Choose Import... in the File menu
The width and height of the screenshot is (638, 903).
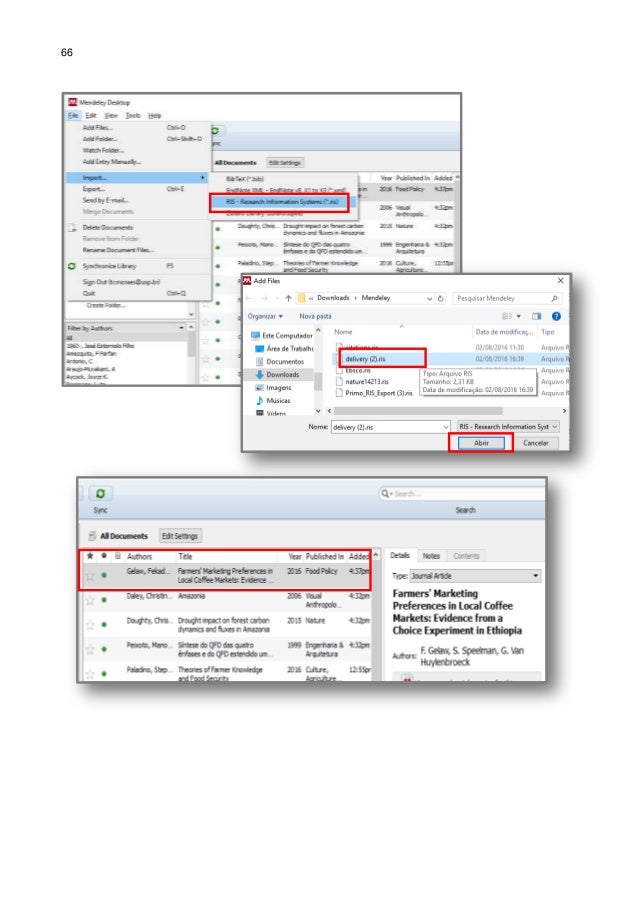tap(137, 178)
